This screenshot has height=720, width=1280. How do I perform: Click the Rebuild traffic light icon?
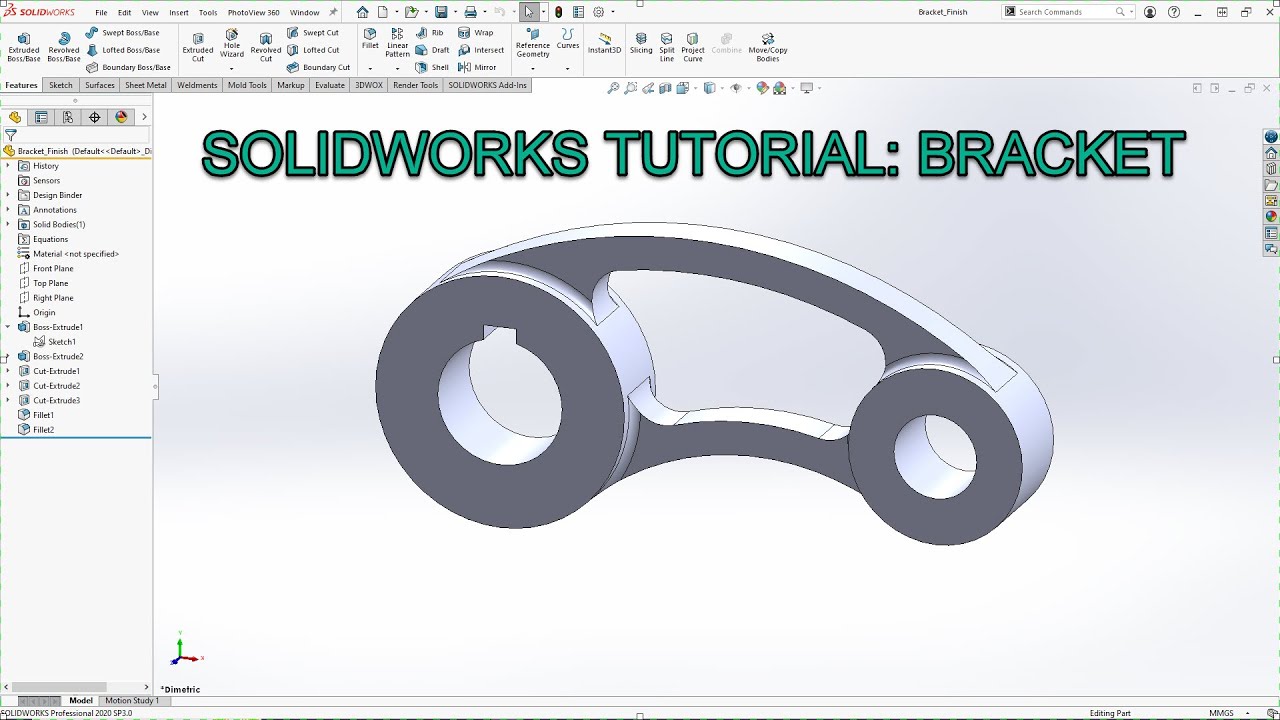[x=558, y=12]
